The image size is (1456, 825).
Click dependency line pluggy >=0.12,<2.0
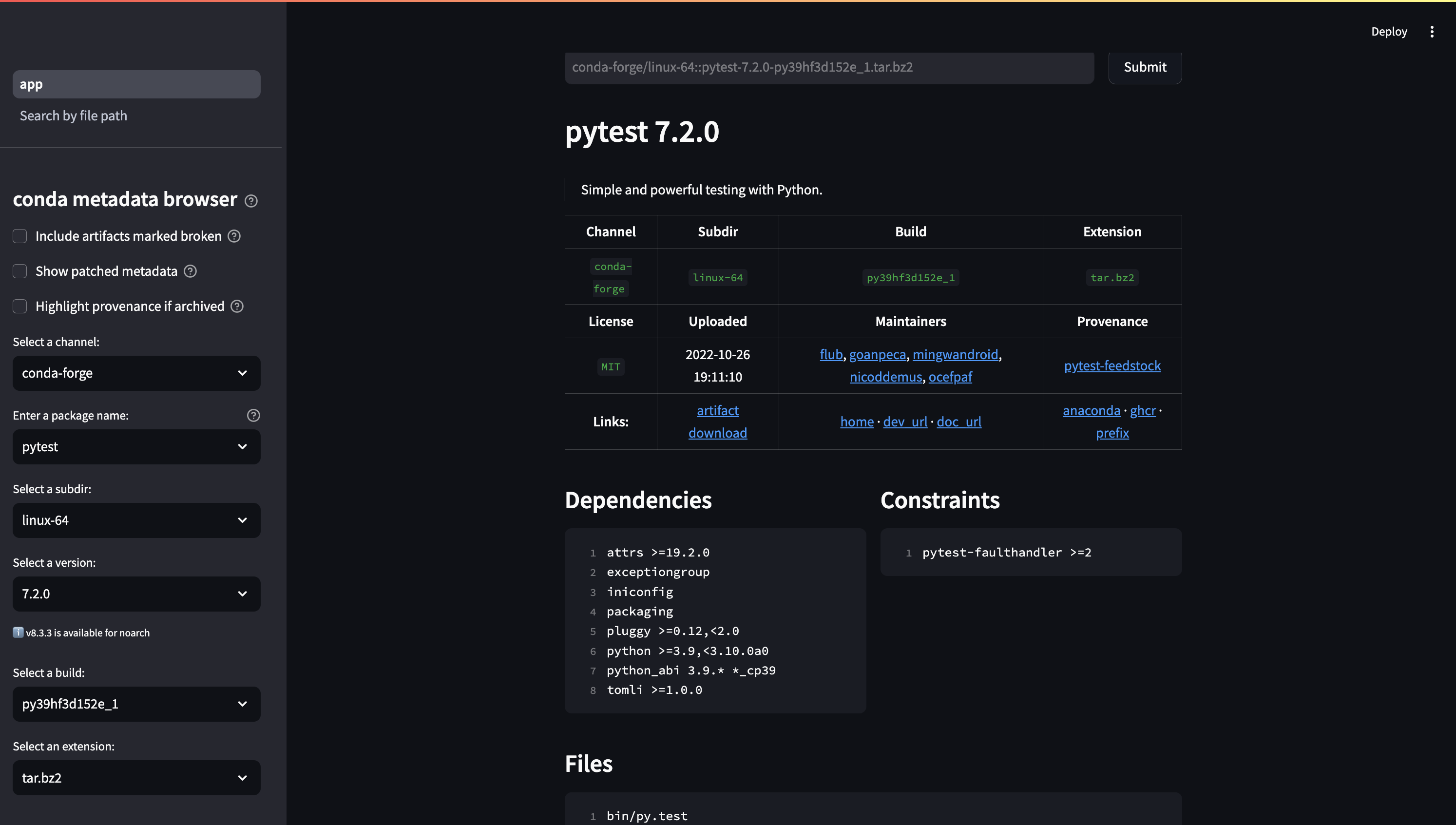tap(672, 631)
